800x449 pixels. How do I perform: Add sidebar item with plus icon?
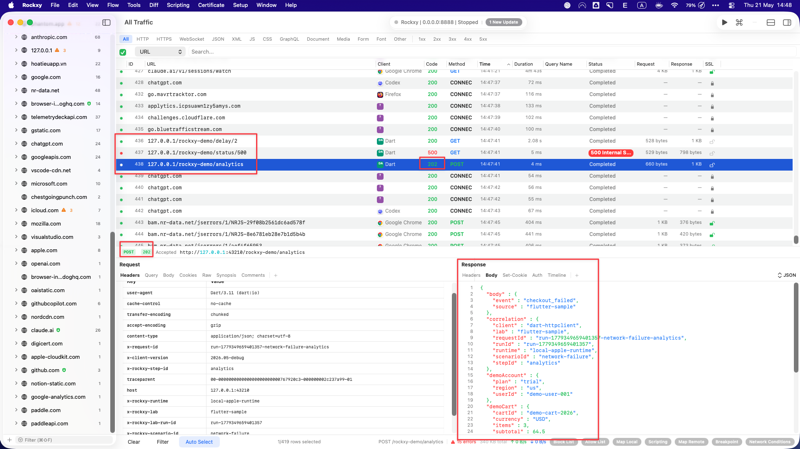tap(9, 440)
